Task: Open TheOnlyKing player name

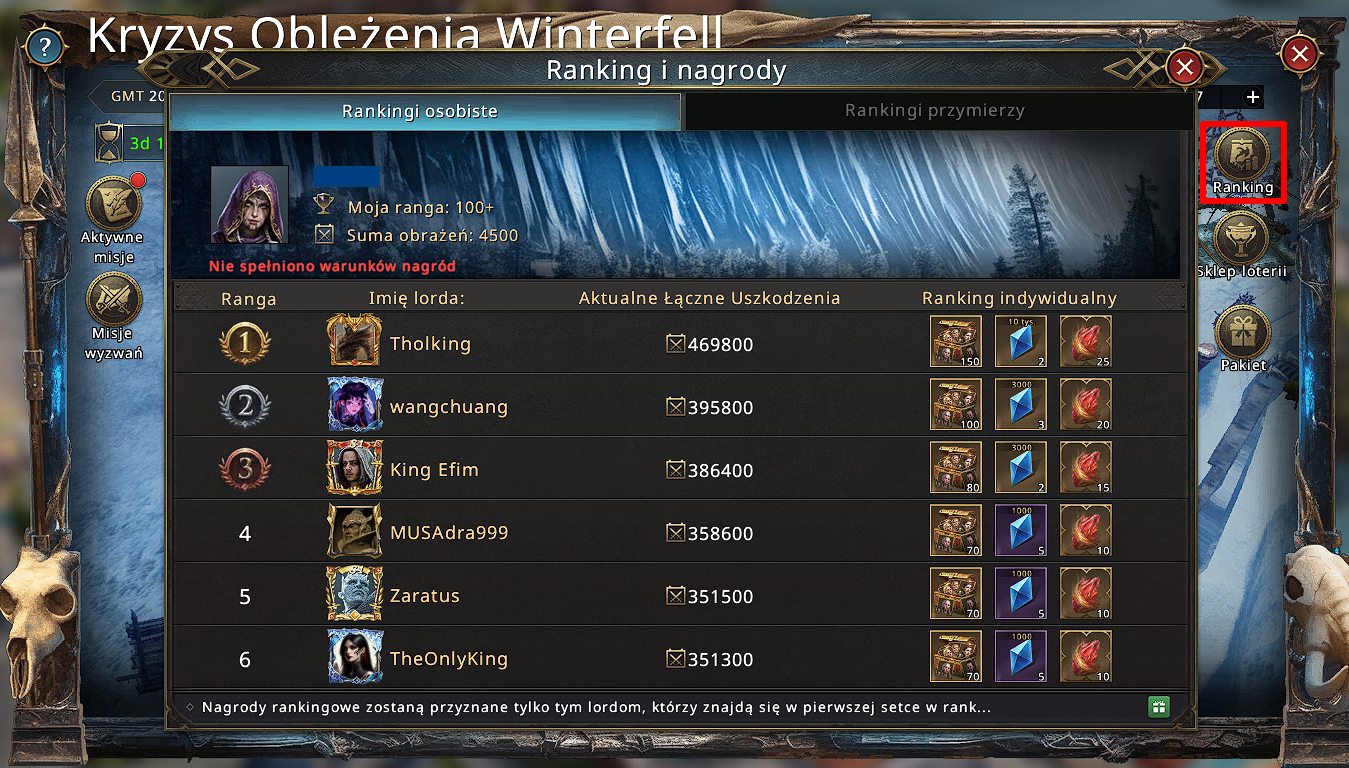Action: click(x=449, y=659)
